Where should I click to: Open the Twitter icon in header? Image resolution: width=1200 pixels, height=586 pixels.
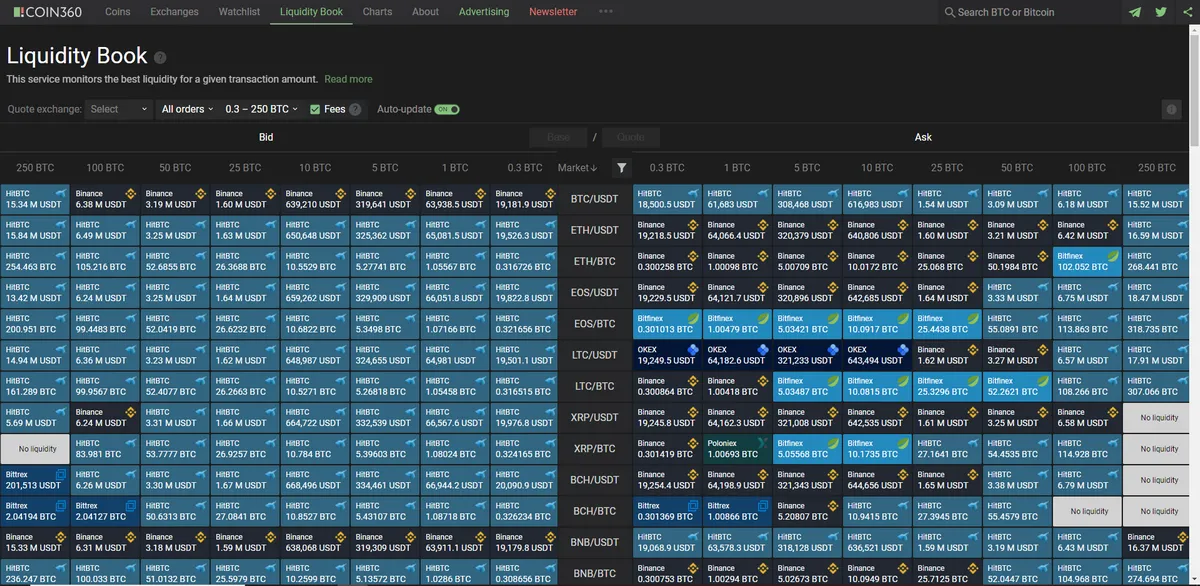(1161, 12)
